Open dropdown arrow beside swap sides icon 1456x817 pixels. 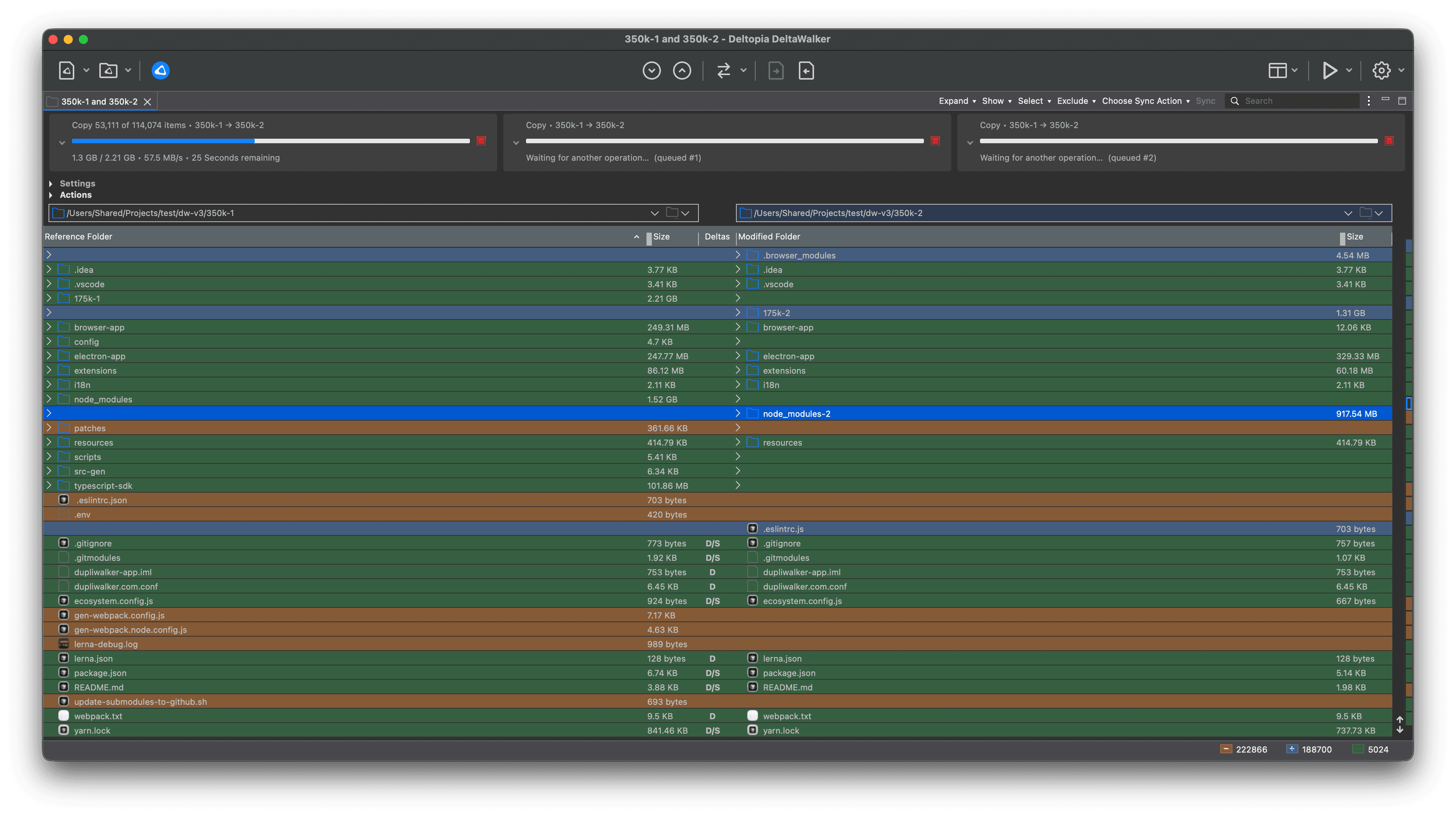(744, 71)
